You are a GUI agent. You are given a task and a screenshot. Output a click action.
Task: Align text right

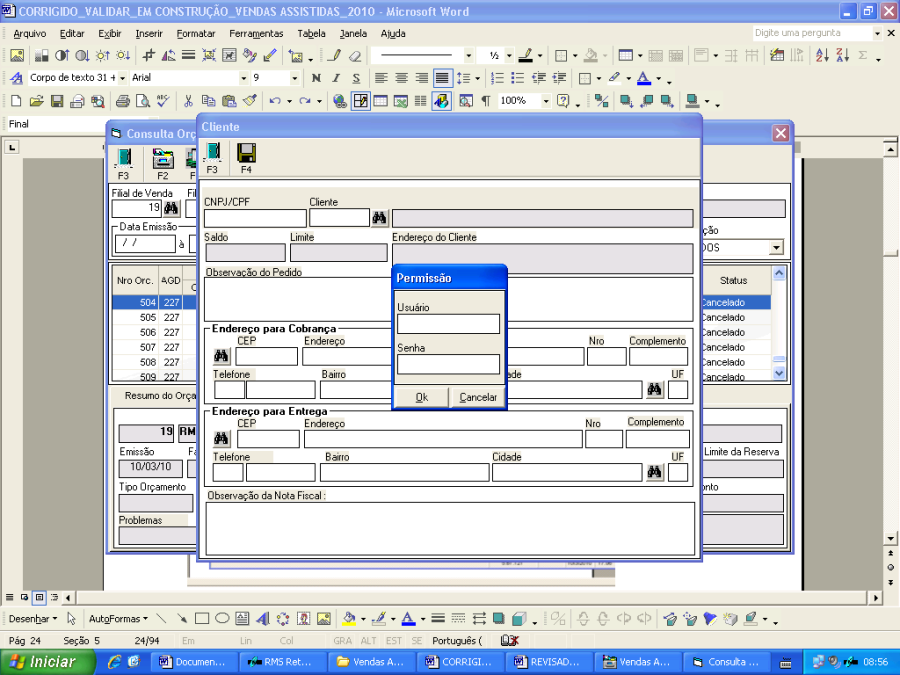[421, 77]
